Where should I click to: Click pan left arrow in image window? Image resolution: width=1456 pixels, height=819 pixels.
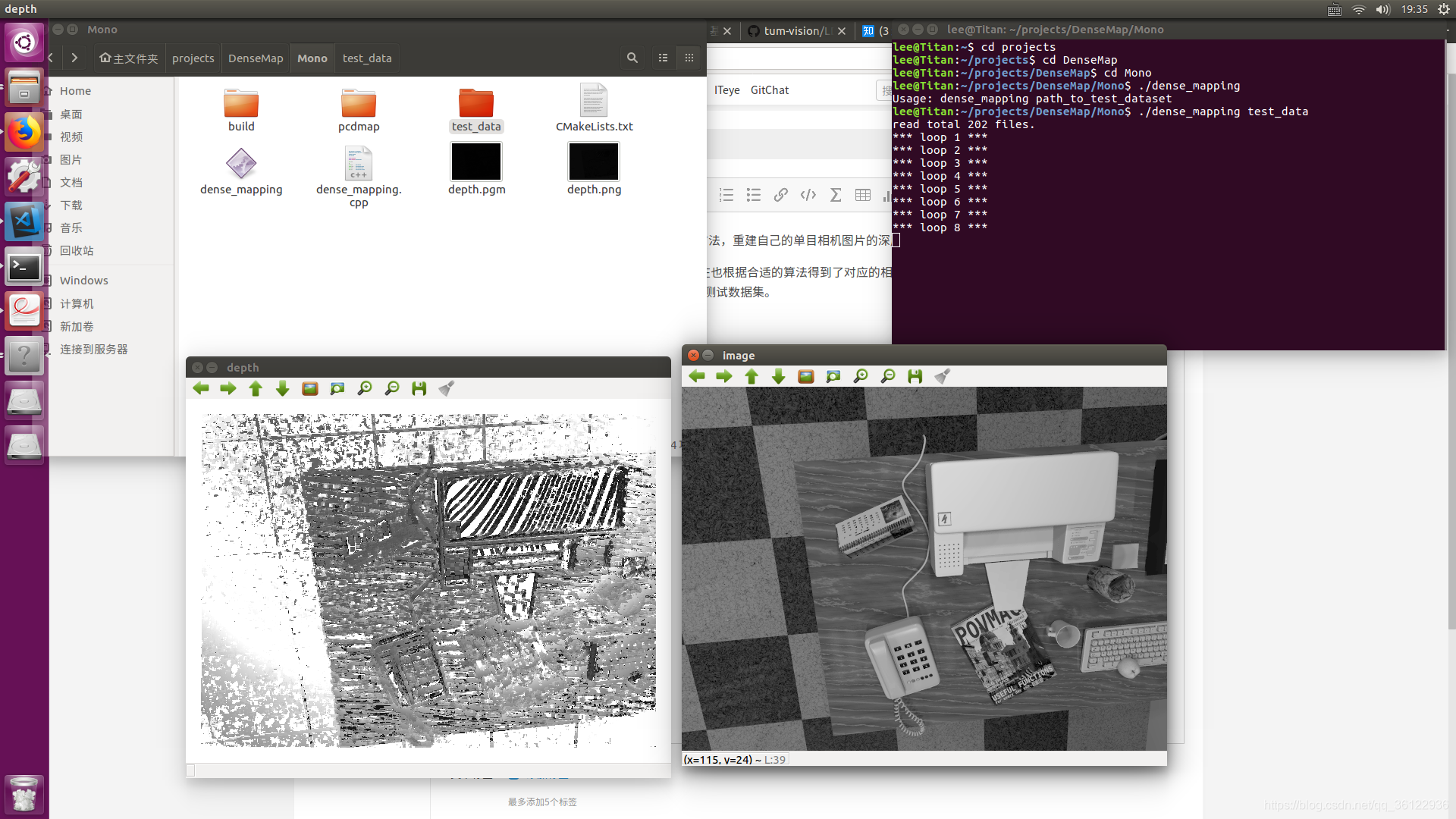tap(697, 376)
